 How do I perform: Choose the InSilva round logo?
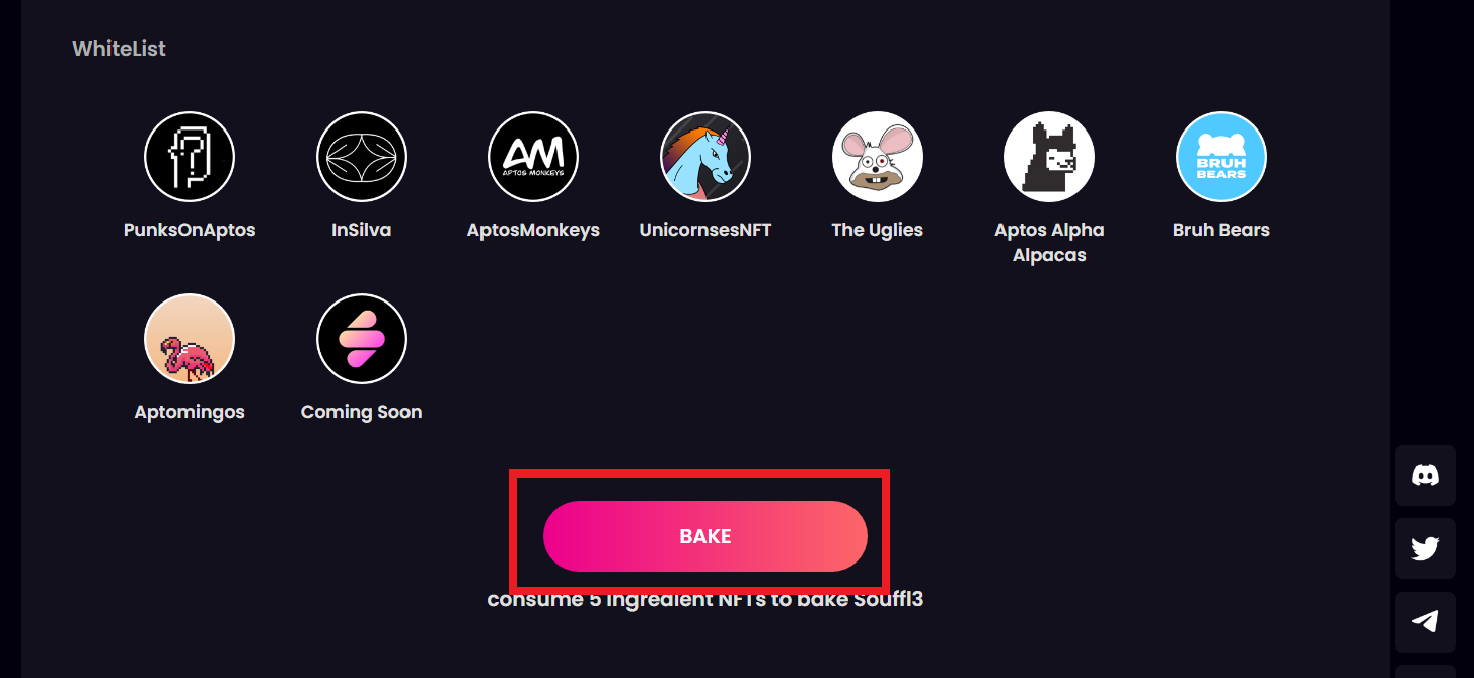point(361,157)
